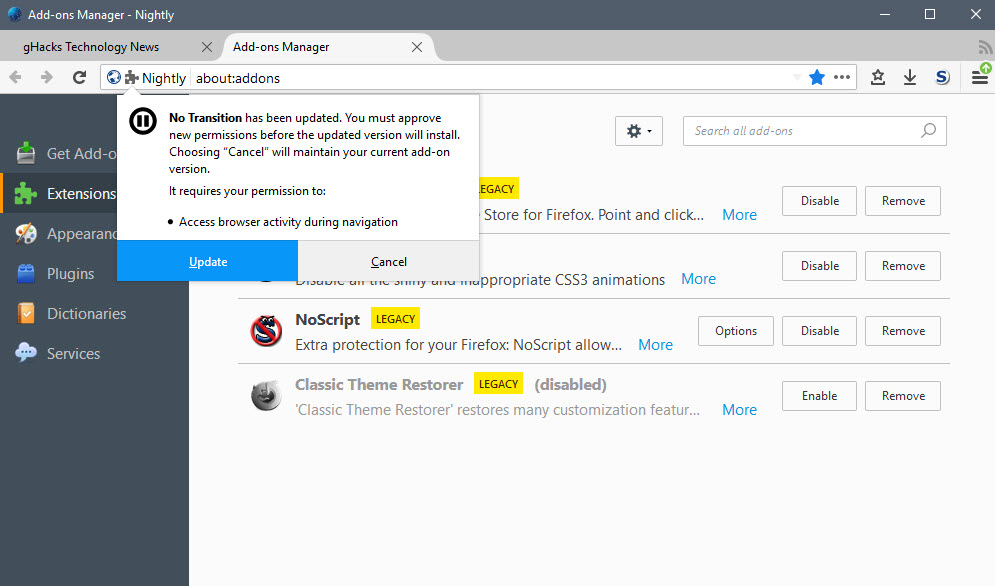
Task: Focus the Search all add-ons field
Action: 814,131
